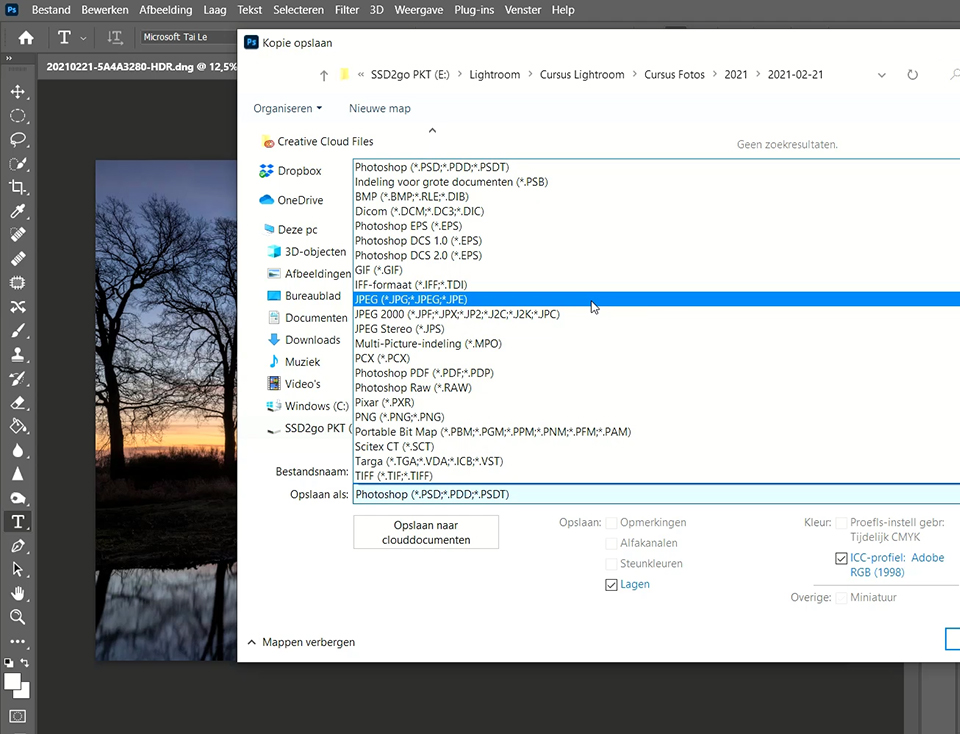This screenshot has width=960, height=734.
Task: Select the History Brush tool
Action: tap(18, 378)
